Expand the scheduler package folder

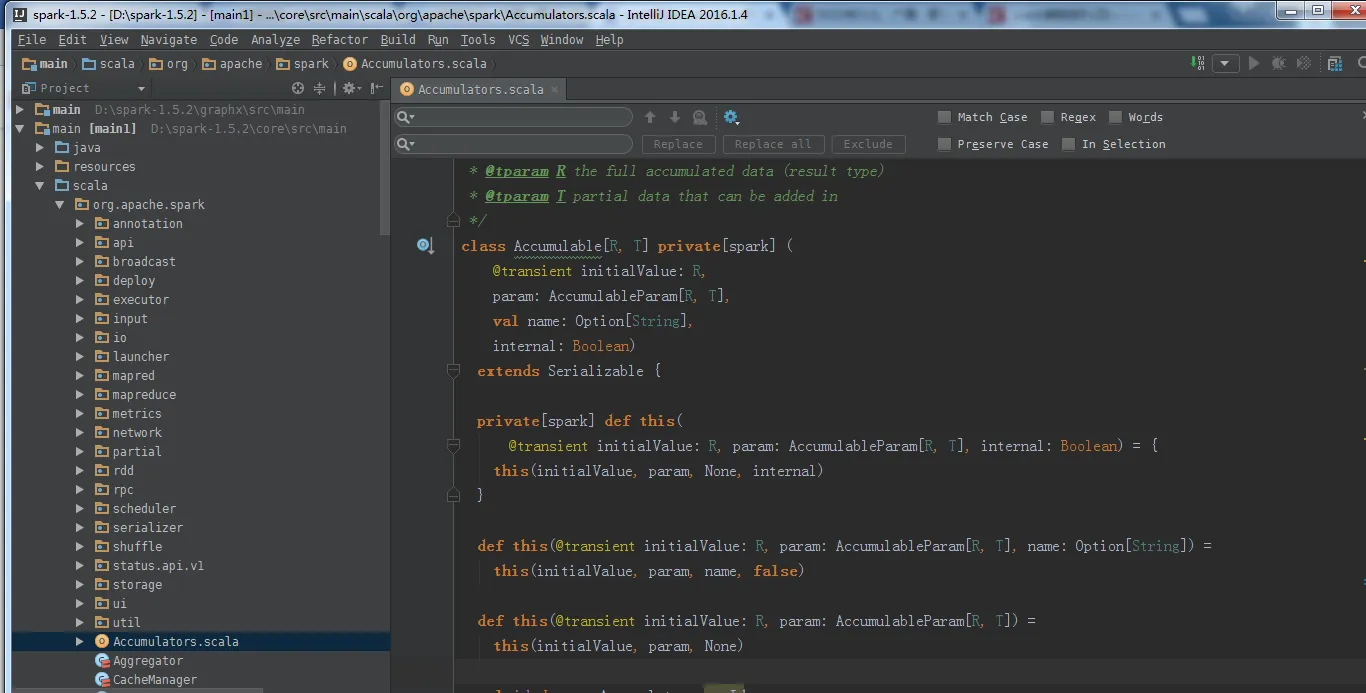tap(80, 509)
